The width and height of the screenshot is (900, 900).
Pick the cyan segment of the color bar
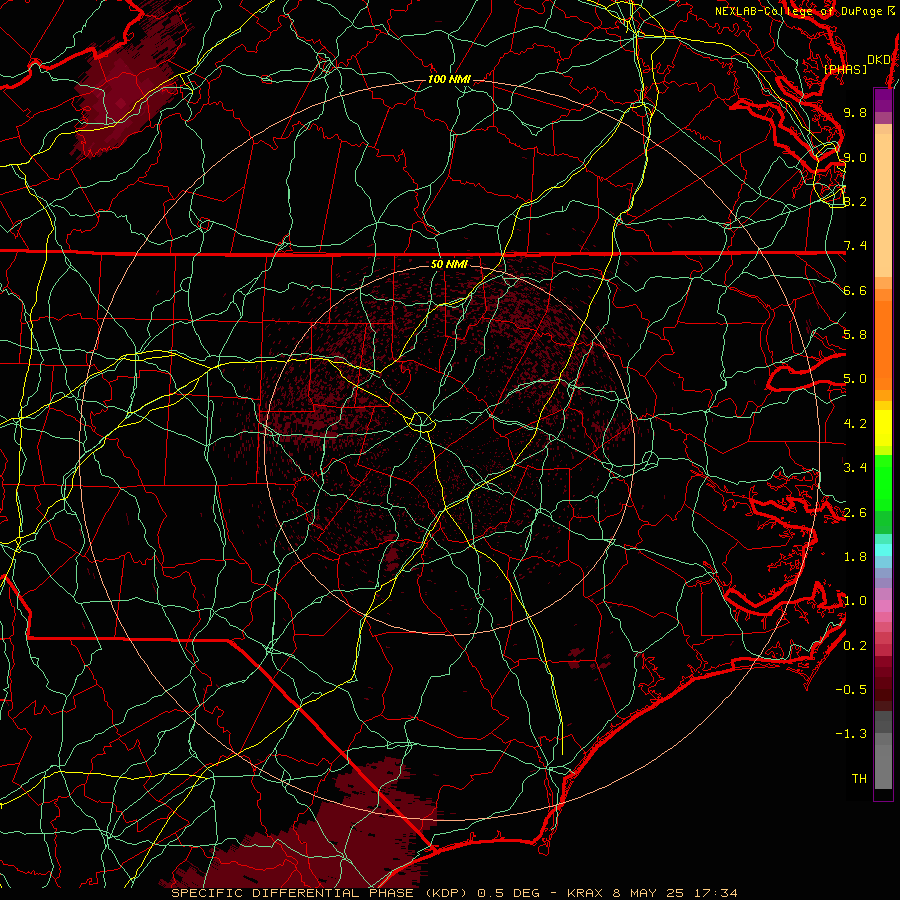coord(883,550)
